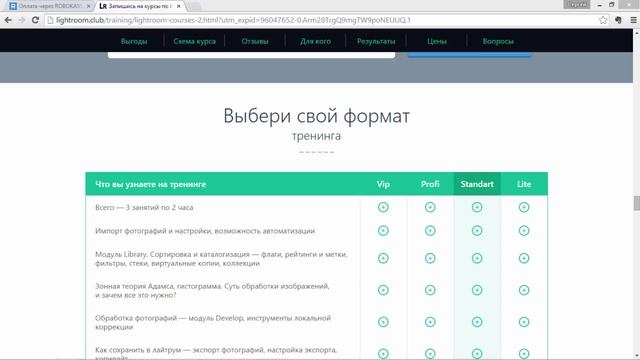Go back using the browser back arrow

click(8, 20)
